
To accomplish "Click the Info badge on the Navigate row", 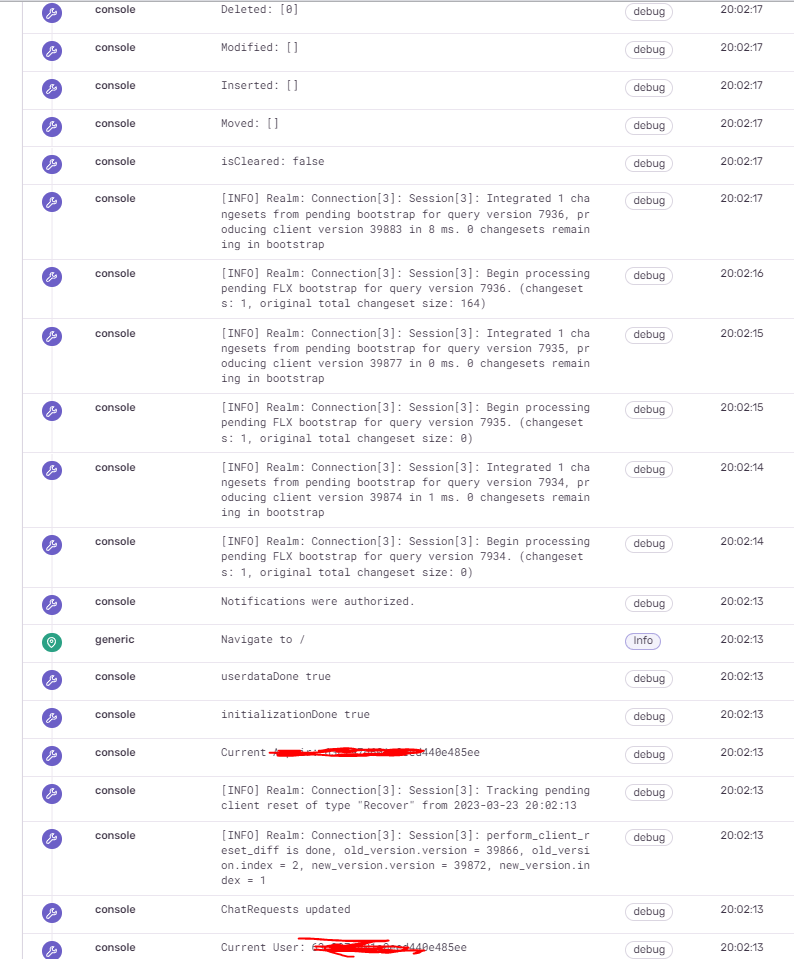I will pyautogui.click(x=643, y=641).
